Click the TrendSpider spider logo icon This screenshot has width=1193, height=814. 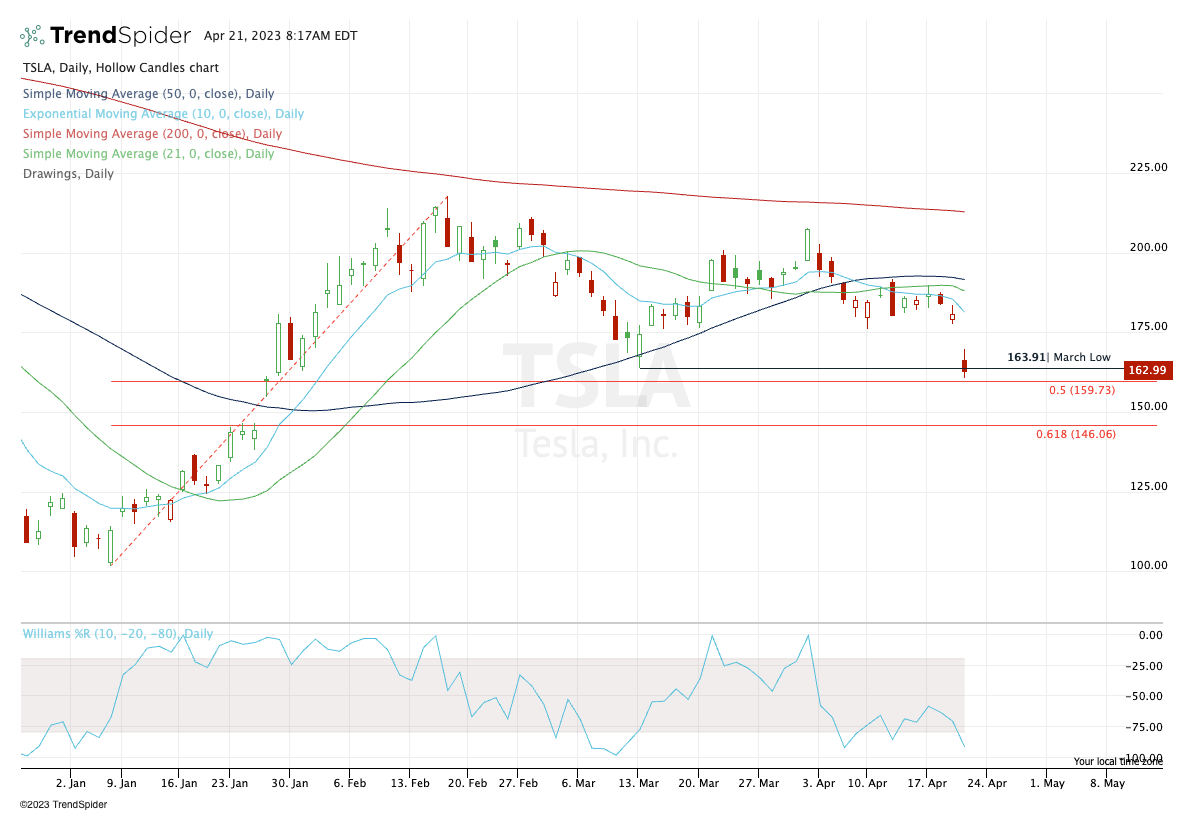(32, 36)
